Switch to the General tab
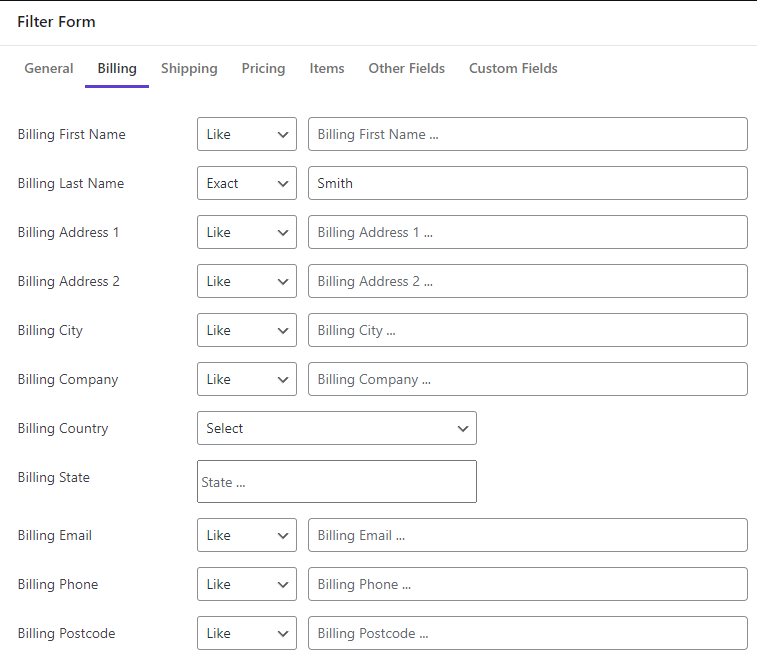757x663 pixels. [49, 69]
